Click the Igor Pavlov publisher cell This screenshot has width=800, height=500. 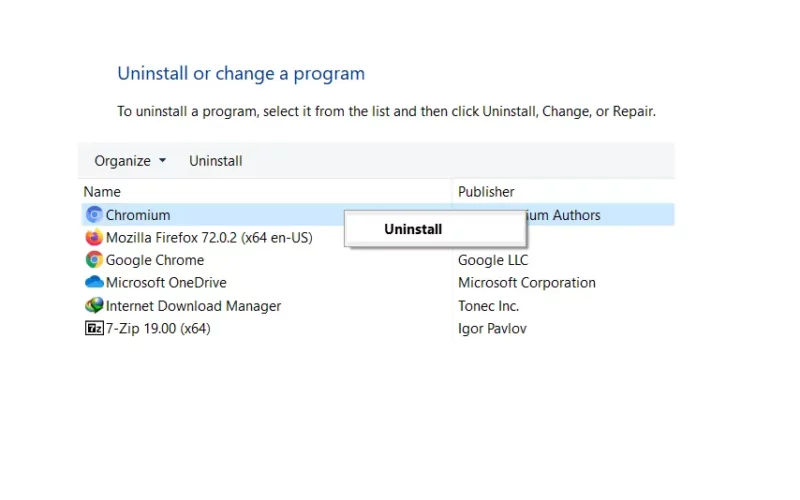492,329
